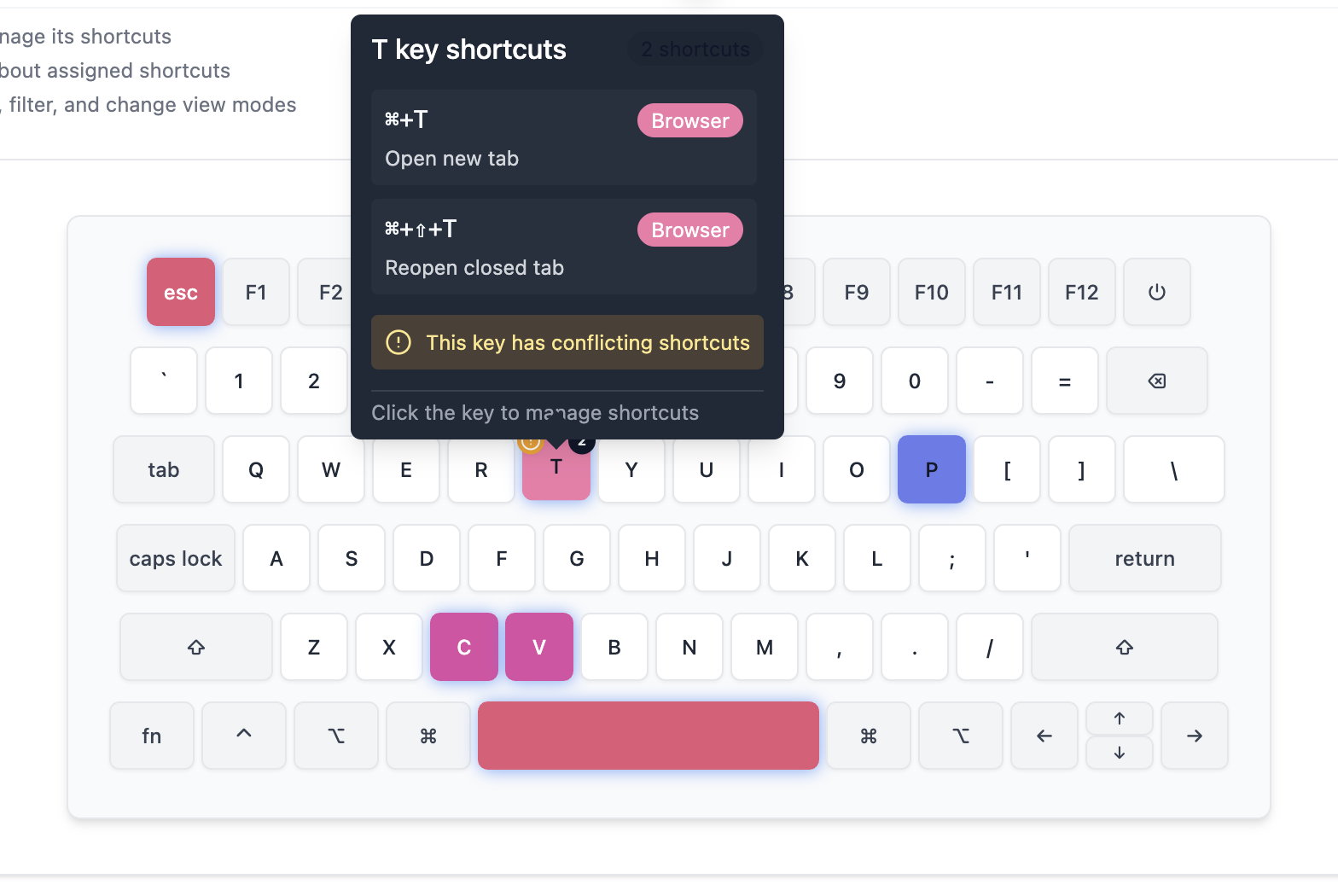This screenshot has height=896, width=1338.
Task: Click the caps lock key
Action: tap(176, 559)
